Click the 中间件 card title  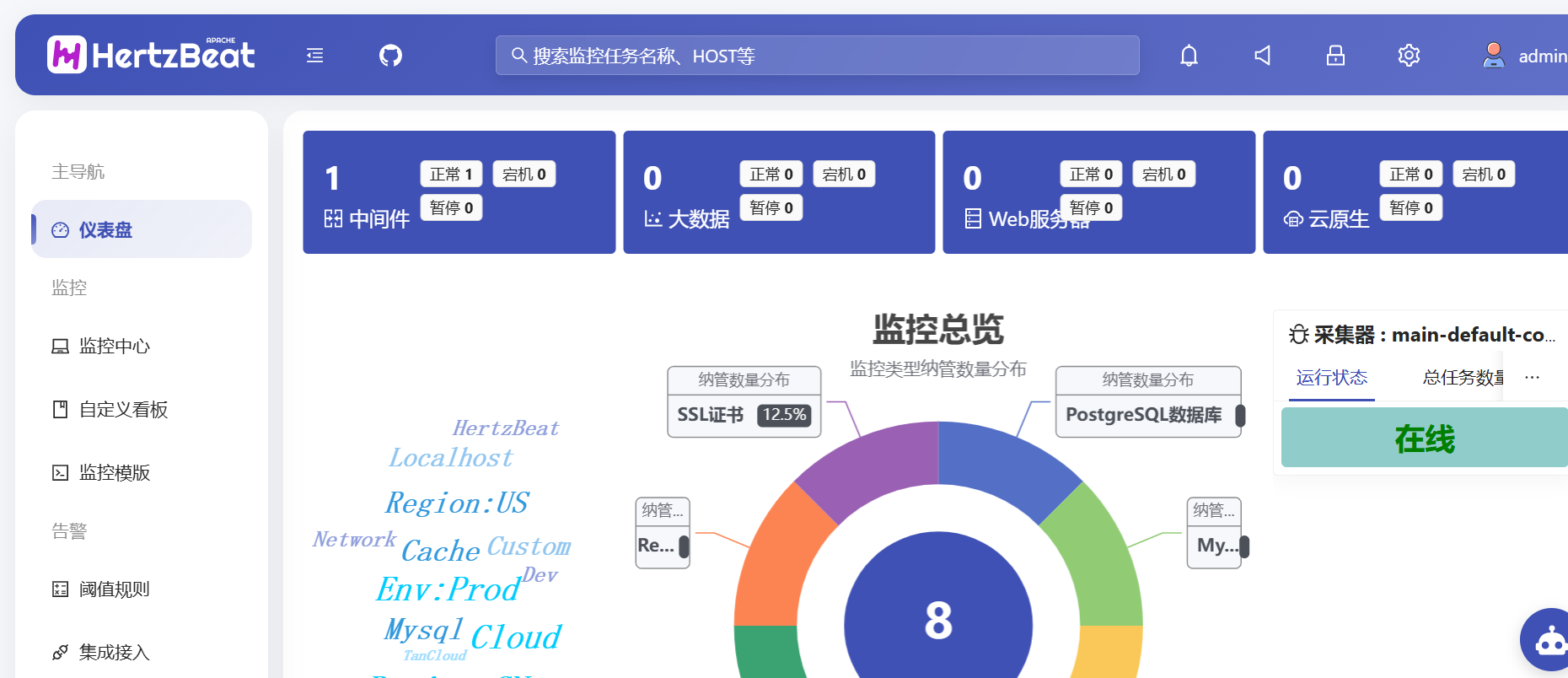tap(379, 219)
